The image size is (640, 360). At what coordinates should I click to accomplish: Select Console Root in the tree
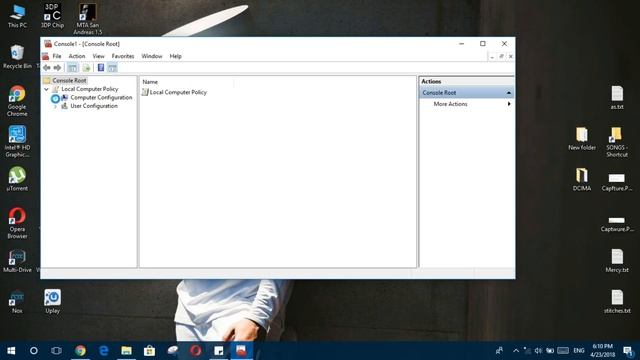pos(69,80)
